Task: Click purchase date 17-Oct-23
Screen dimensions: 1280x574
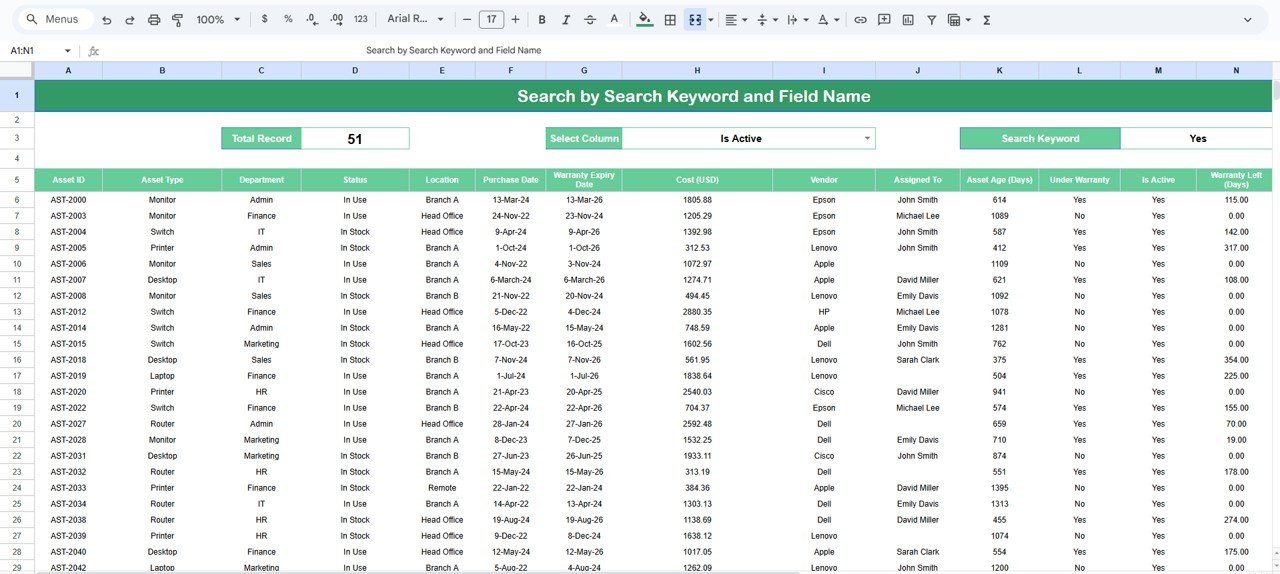Action: [x=511, y=344]
